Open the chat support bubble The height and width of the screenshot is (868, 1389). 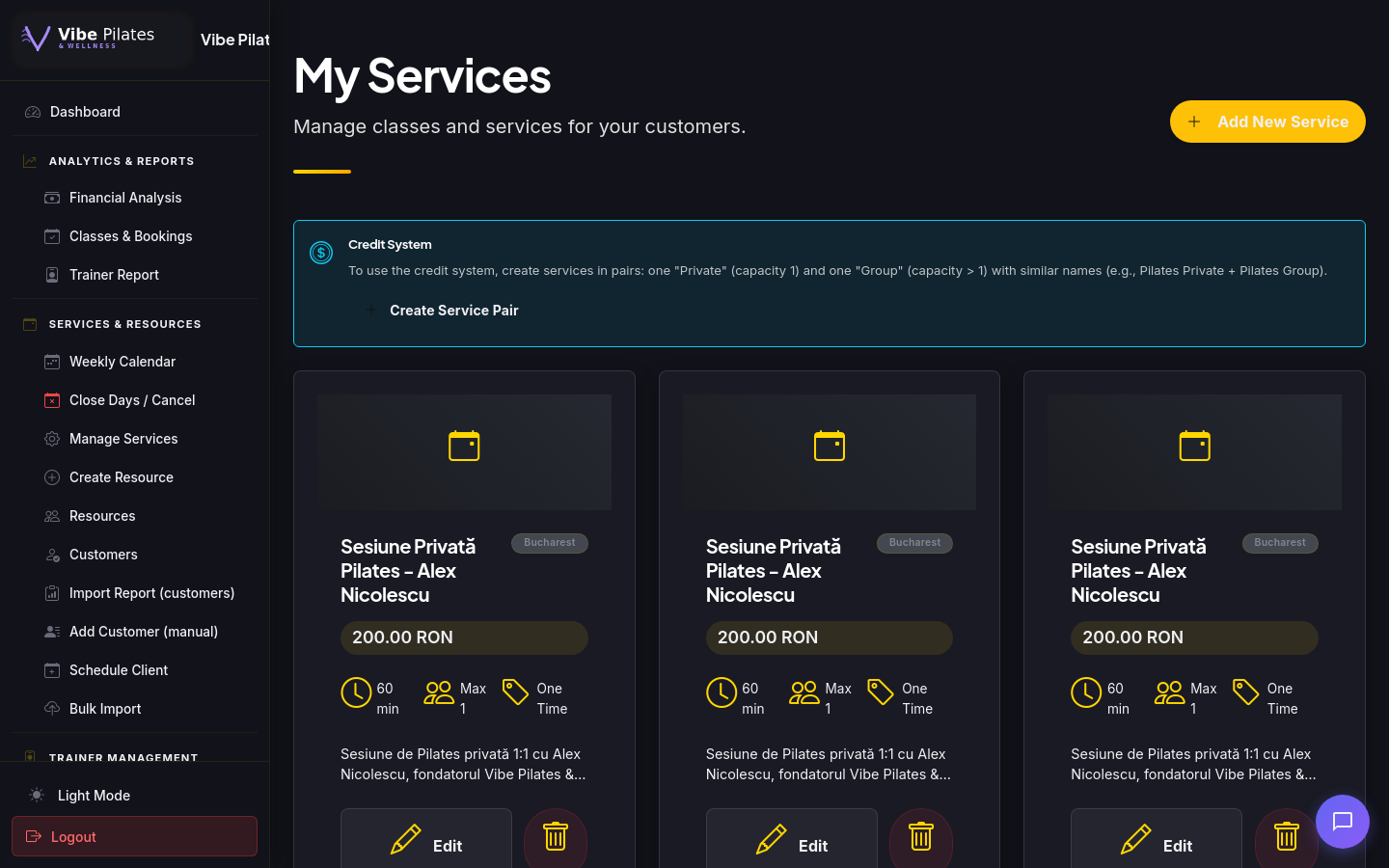tap(1342, 822)
